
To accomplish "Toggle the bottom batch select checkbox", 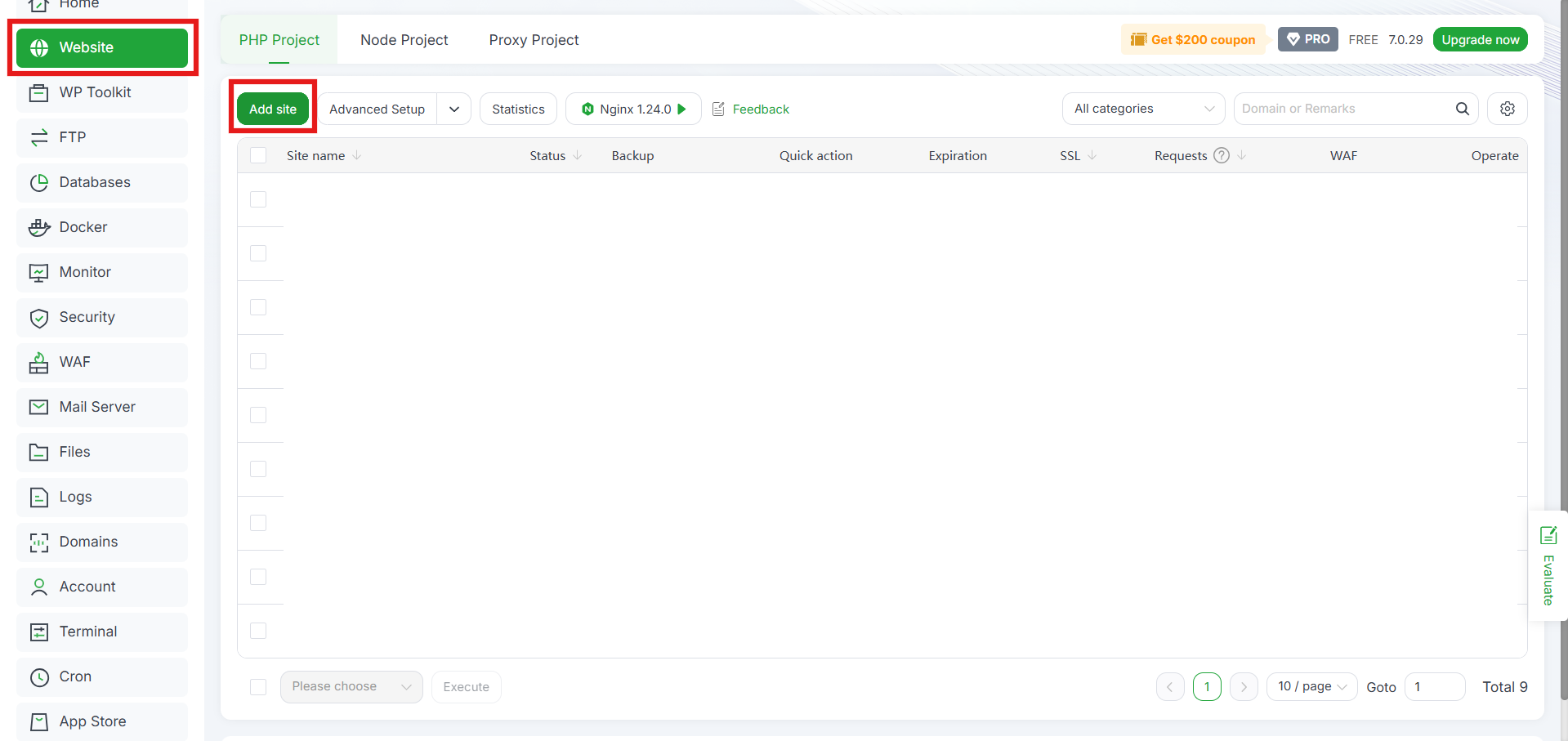I will point(258,687).
